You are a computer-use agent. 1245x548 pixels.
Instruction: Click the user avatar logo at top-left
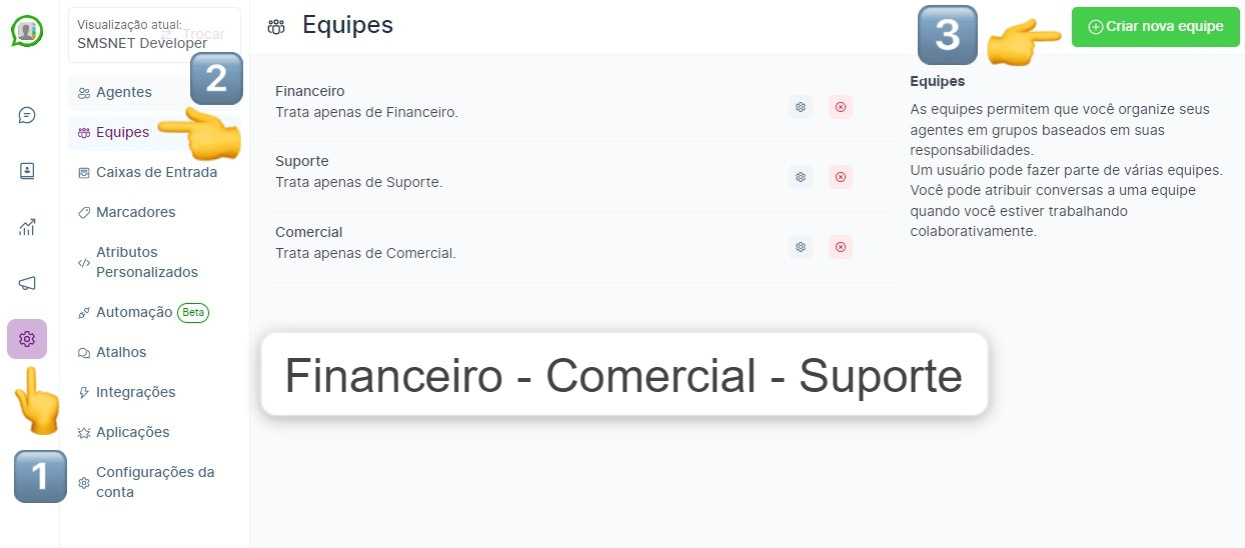27,31
